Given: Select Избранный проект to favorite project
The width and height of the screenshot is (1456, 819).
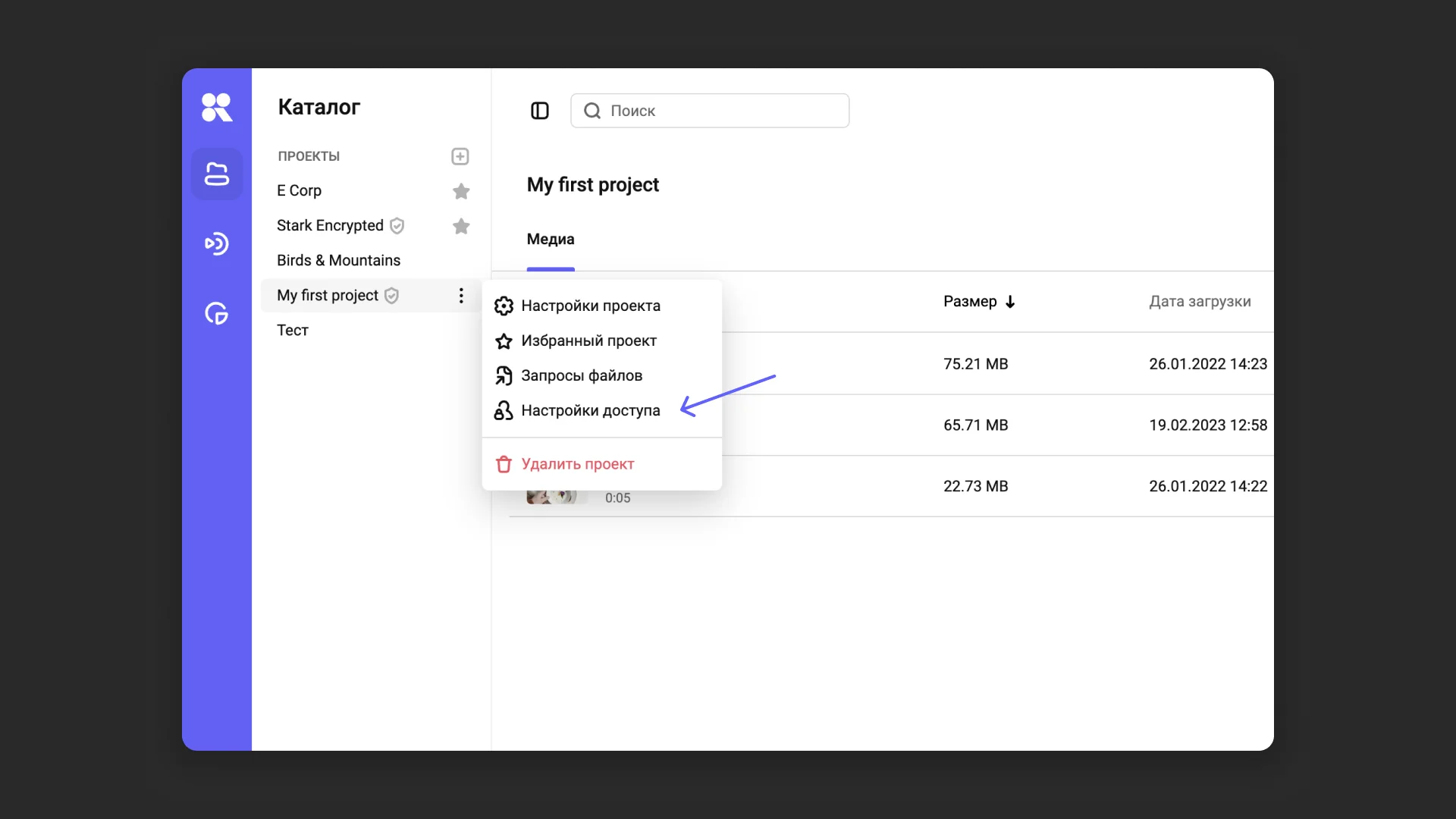Looking at the screenshot, I should pos(588,340).
